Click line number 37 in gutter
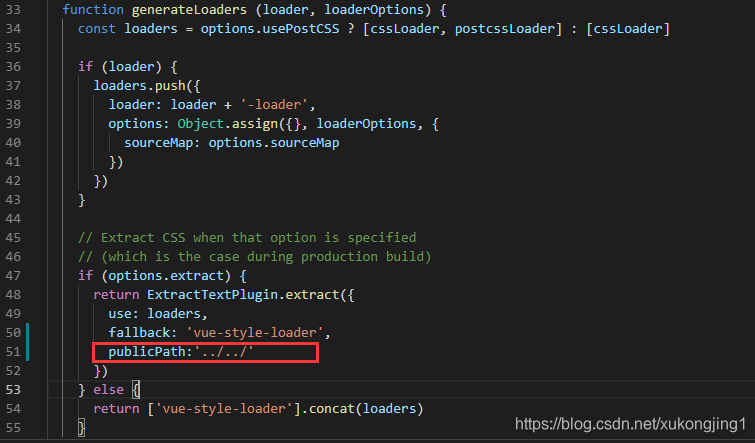Viewport: 755px width, 443px height. 13,86
